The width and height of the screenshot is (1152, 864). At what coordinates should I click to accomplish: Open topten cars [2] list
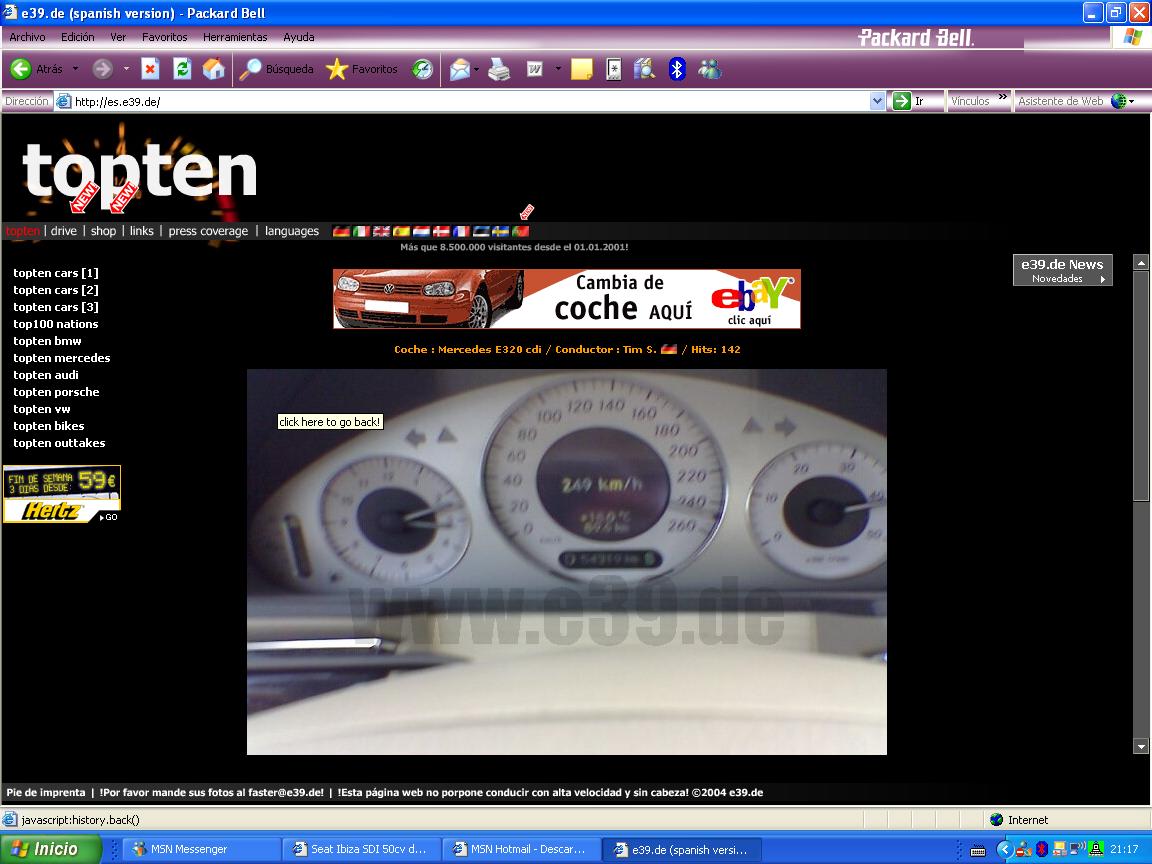coord(56,290)
